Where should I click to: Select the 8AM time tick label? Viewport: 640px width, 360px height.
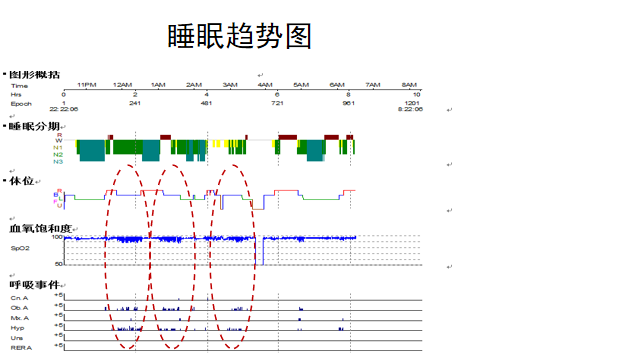[x=409, y=85]
